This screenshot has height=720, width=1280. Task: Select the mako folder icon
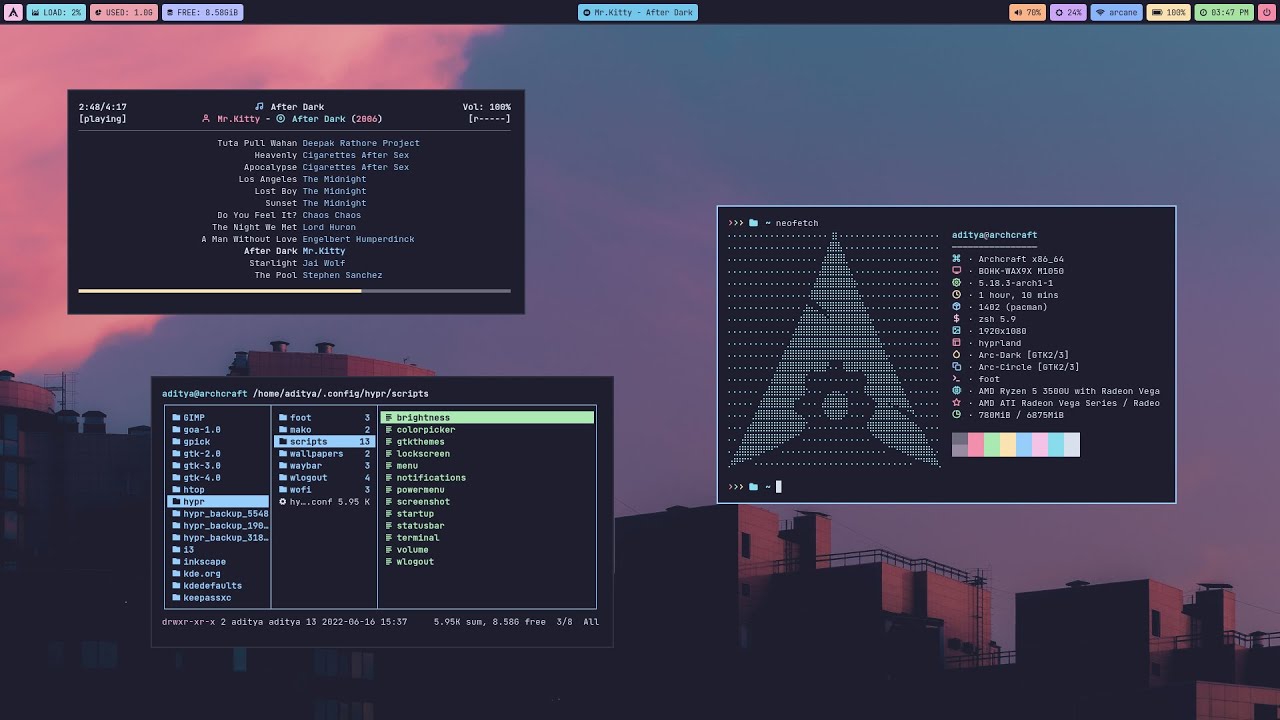283,430
